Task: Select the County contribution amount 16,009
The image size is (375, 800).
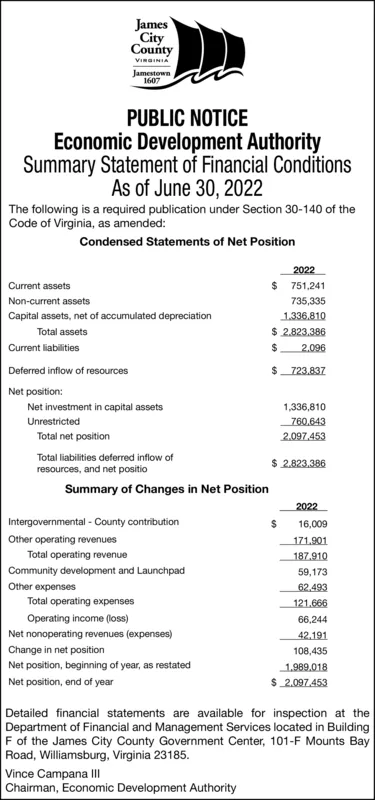Action: (312, 524)
